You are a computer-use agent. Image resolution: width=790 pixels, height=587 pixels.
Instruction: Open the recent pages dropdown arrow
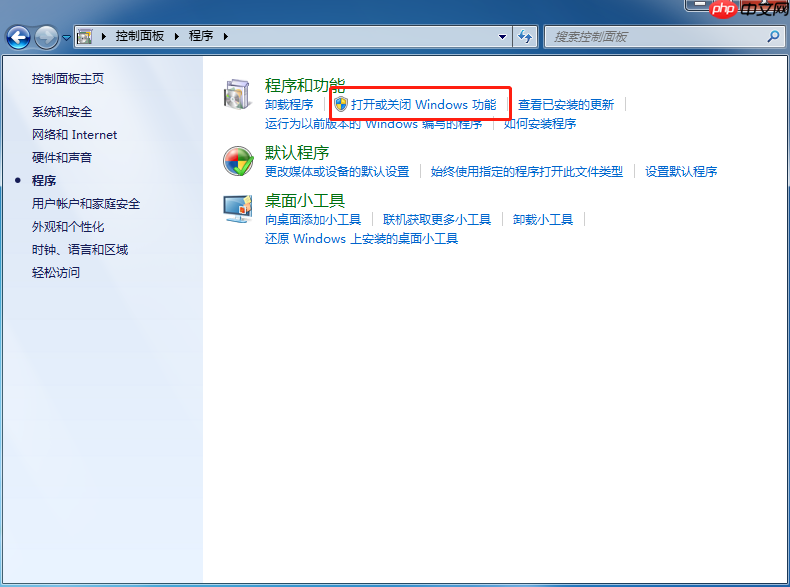(x=66, y=37)
